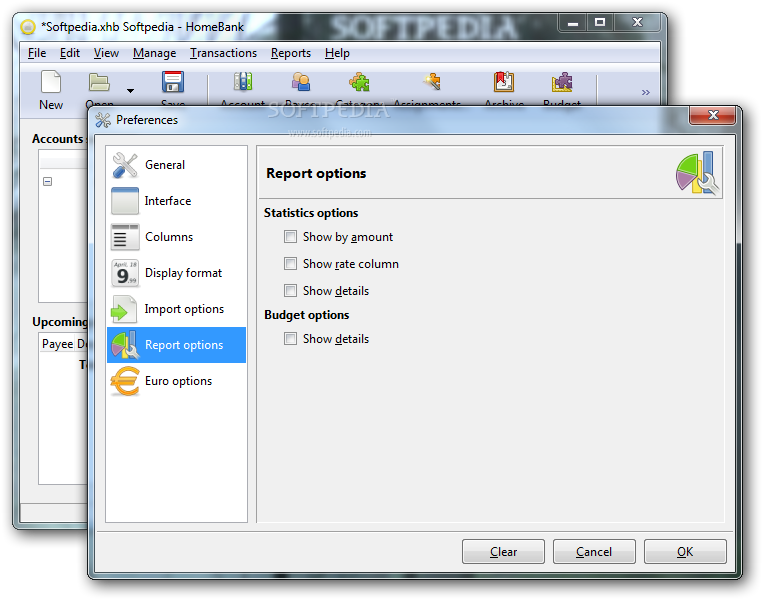
Task: Select the Interface window icon
Action: (125, 201)
